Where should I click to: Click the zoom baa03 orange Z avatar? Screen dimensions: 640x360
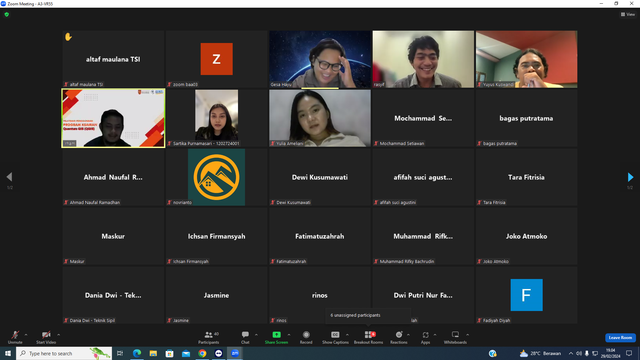point(216,59)
